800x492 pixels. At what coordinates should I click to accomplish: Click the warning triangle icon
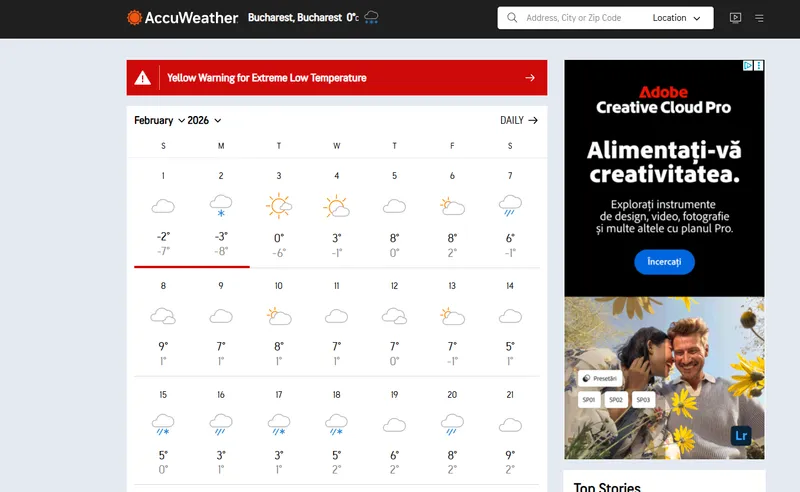click(142, 78)
